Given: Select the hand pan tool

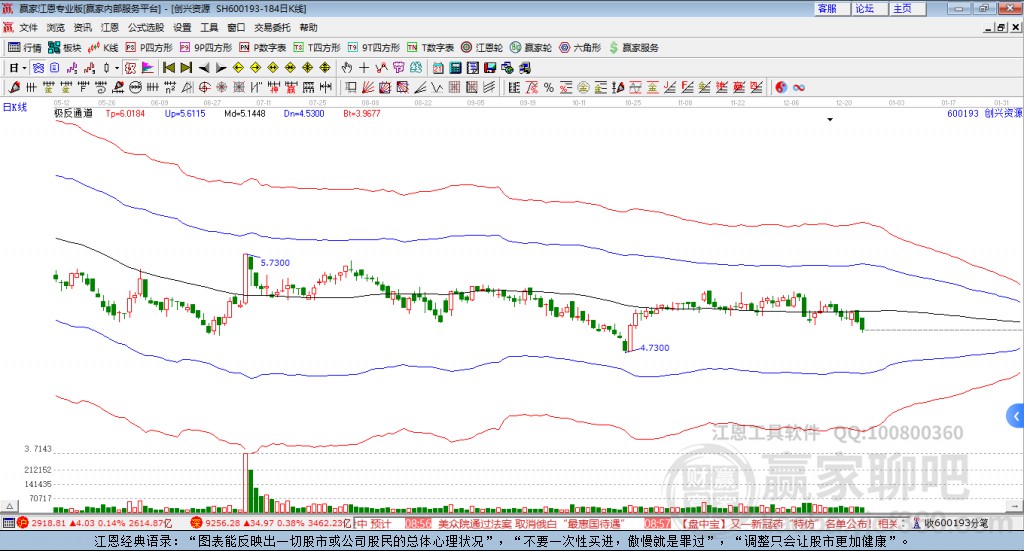Looking at the screenshot, I should click(347, 68).
